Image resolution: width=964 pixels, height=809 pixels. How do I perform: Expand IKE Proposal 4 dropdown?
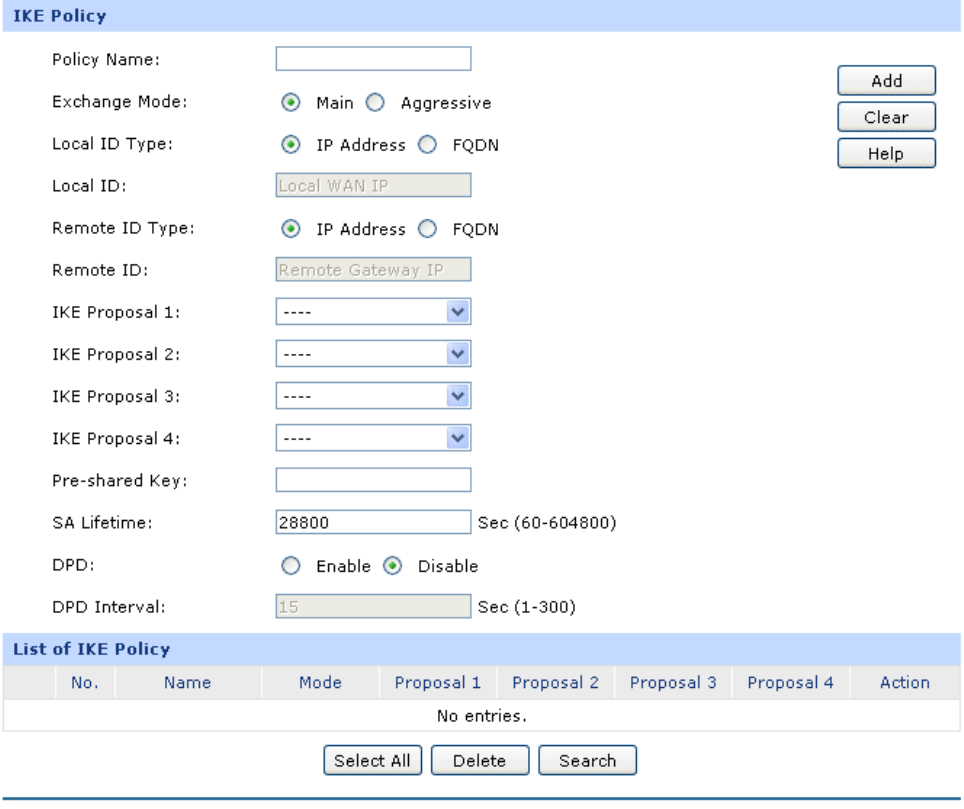click(x=373, y=438)
